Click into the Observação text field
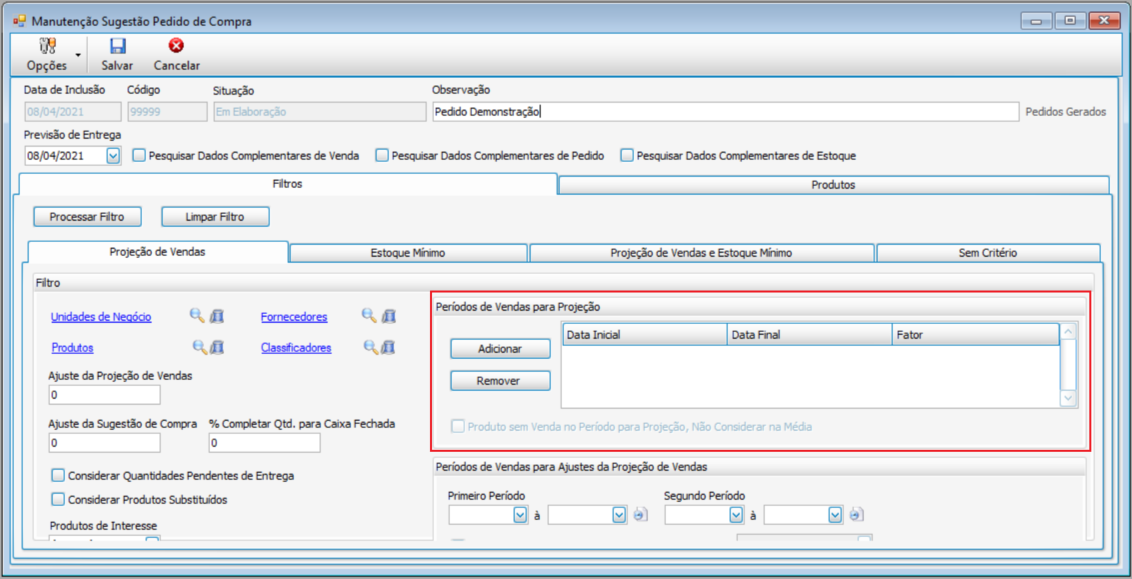Screen dimensions: 1132x579 point(724,112)
